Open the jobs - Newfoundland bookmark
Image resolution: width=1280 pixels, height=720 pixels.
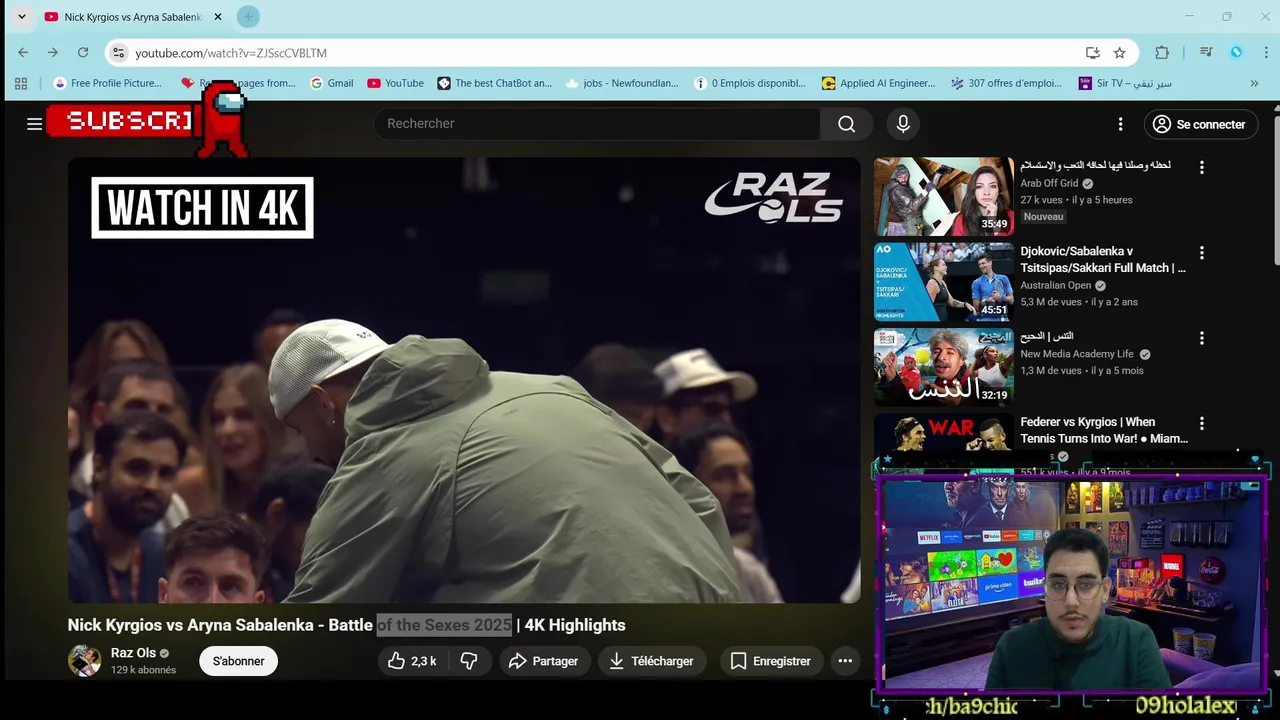click(621, 83)
